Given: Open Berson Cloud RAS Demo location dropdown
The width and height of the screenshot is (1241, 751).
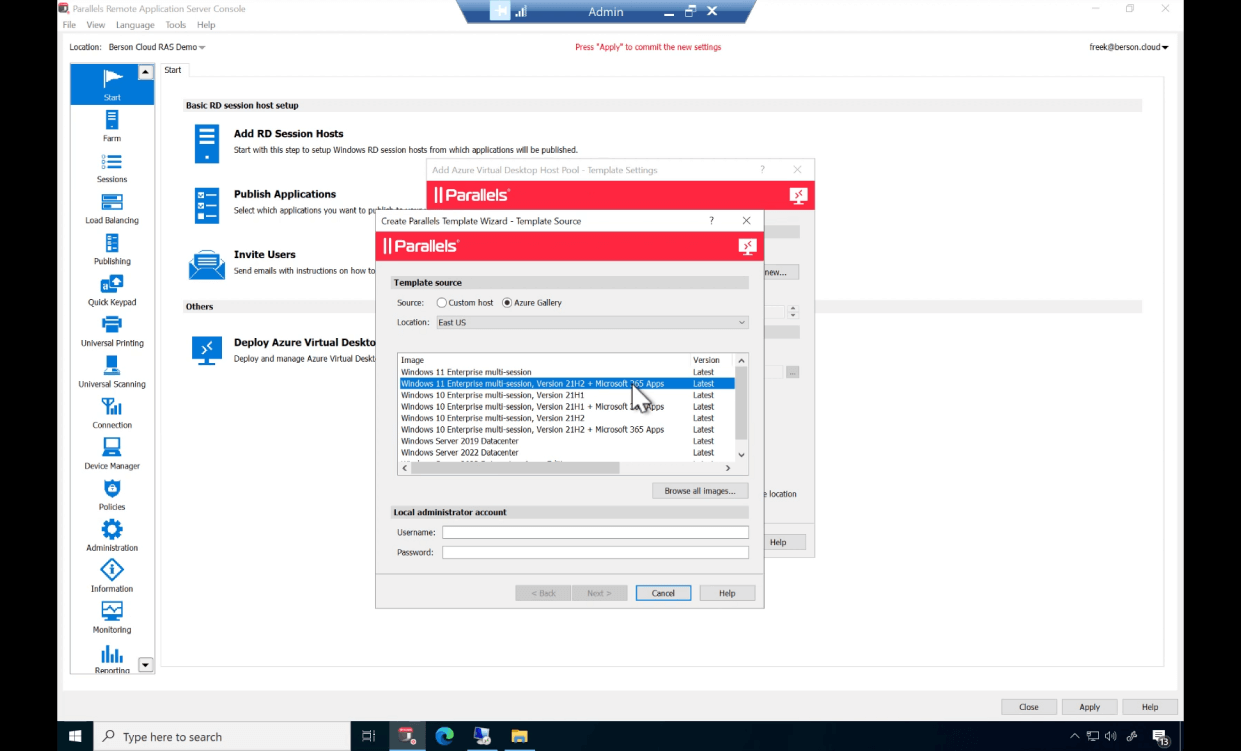Looking at the screenshot, I should [157, 47].
